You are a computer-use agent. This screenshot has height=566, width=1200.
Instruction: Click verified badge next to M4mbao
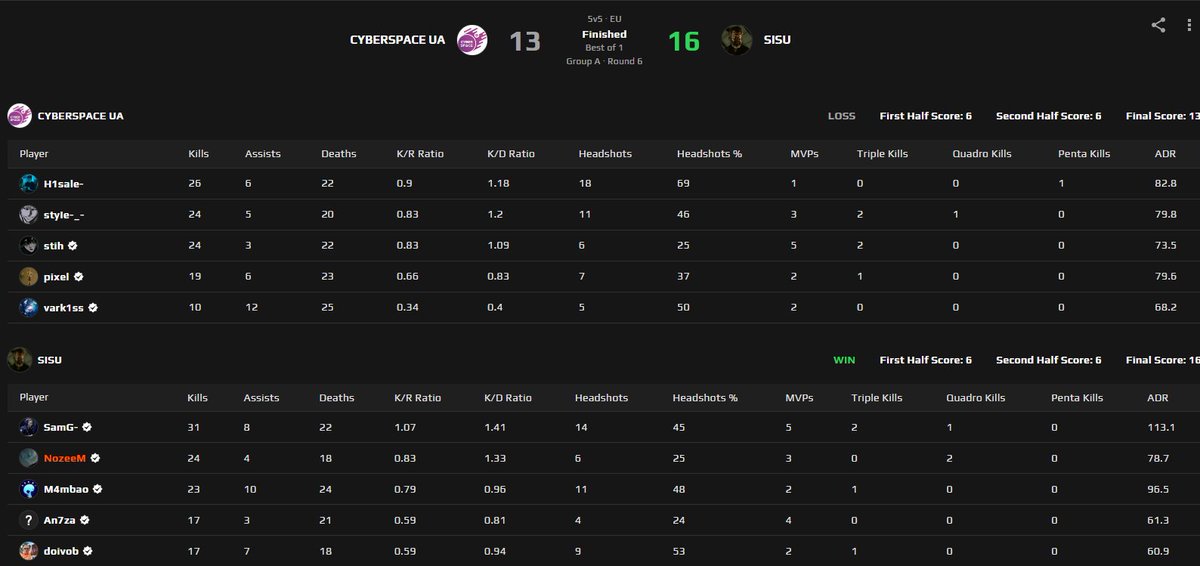[97, 489]
